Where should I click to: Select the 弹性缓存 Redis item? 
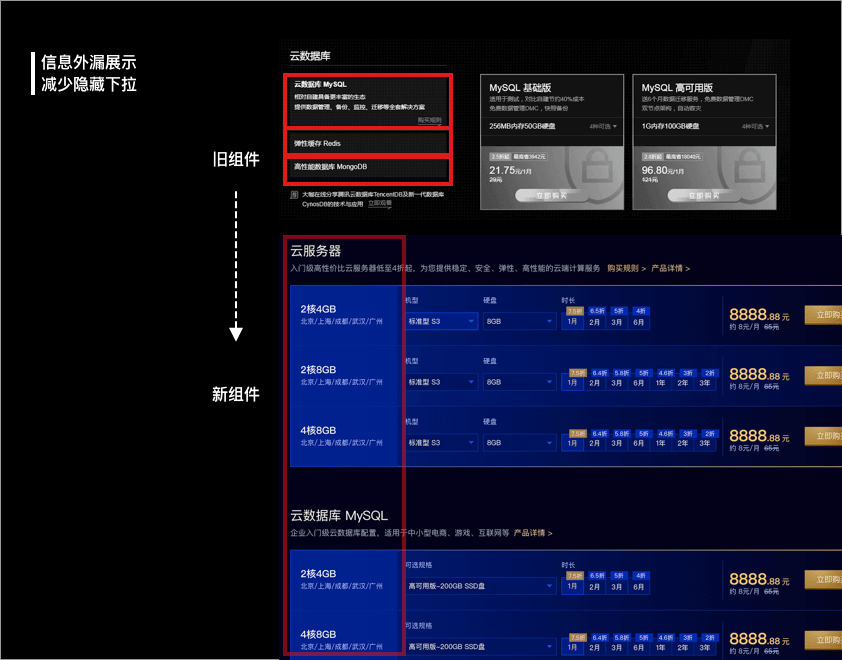(368, 144)
